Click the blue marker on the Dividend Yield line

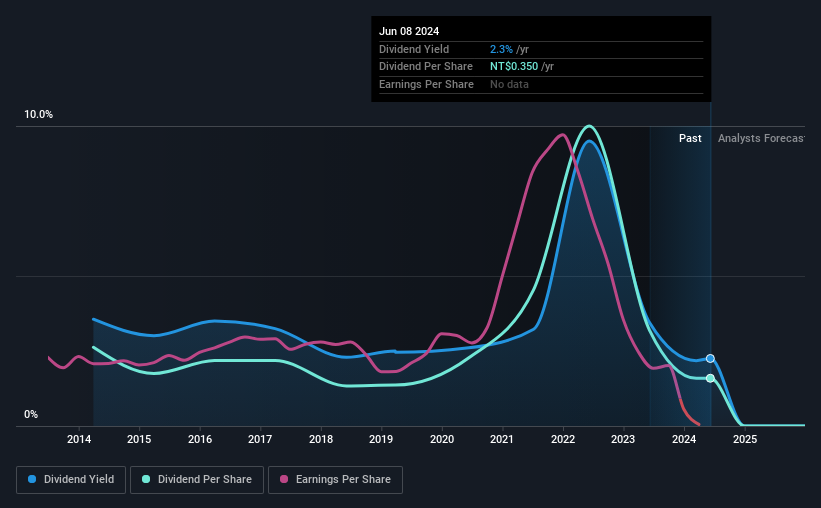(x=710, y=359)
